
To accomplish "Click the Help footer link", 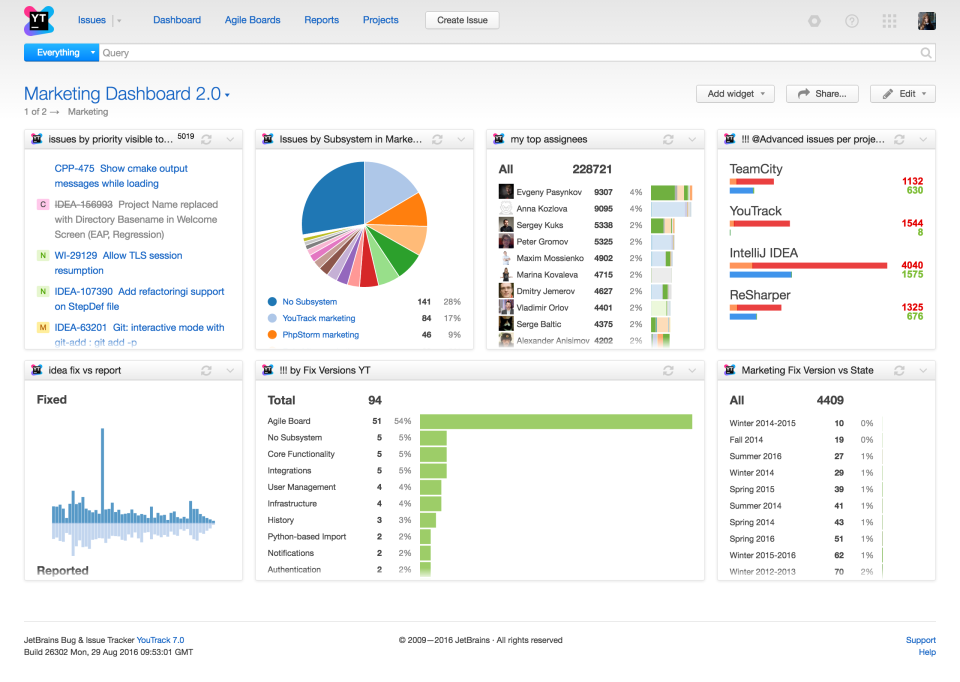I will tap(927, 652).
